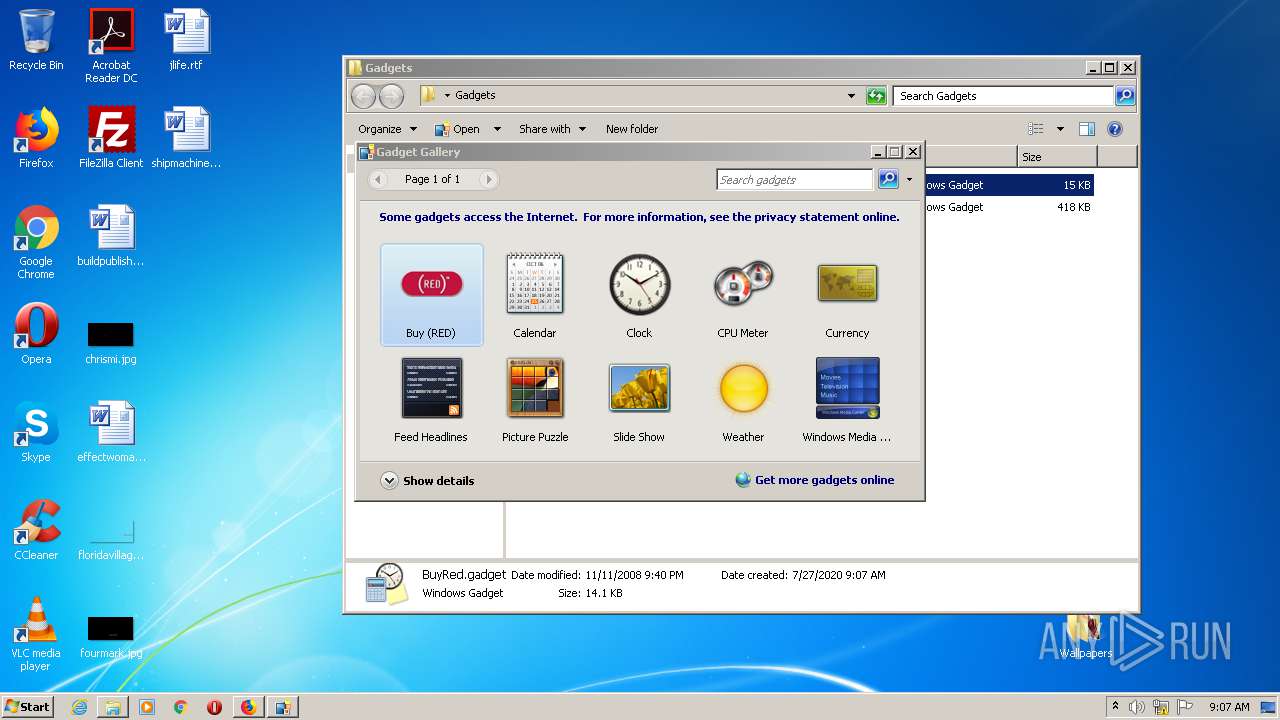Click the gadget search magnifier button
1280x720 pixels.
click(x=887, y=179)
